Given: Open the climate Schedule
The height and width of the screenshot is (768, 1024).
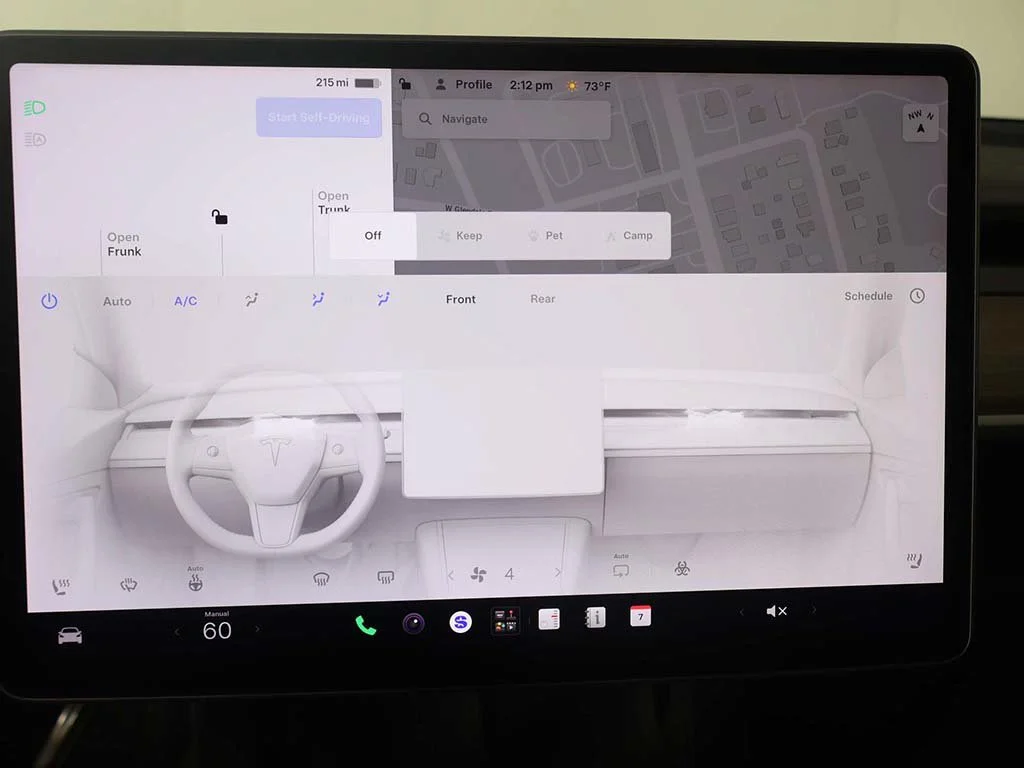Looking at the screenshot, I should coord(868,296).
